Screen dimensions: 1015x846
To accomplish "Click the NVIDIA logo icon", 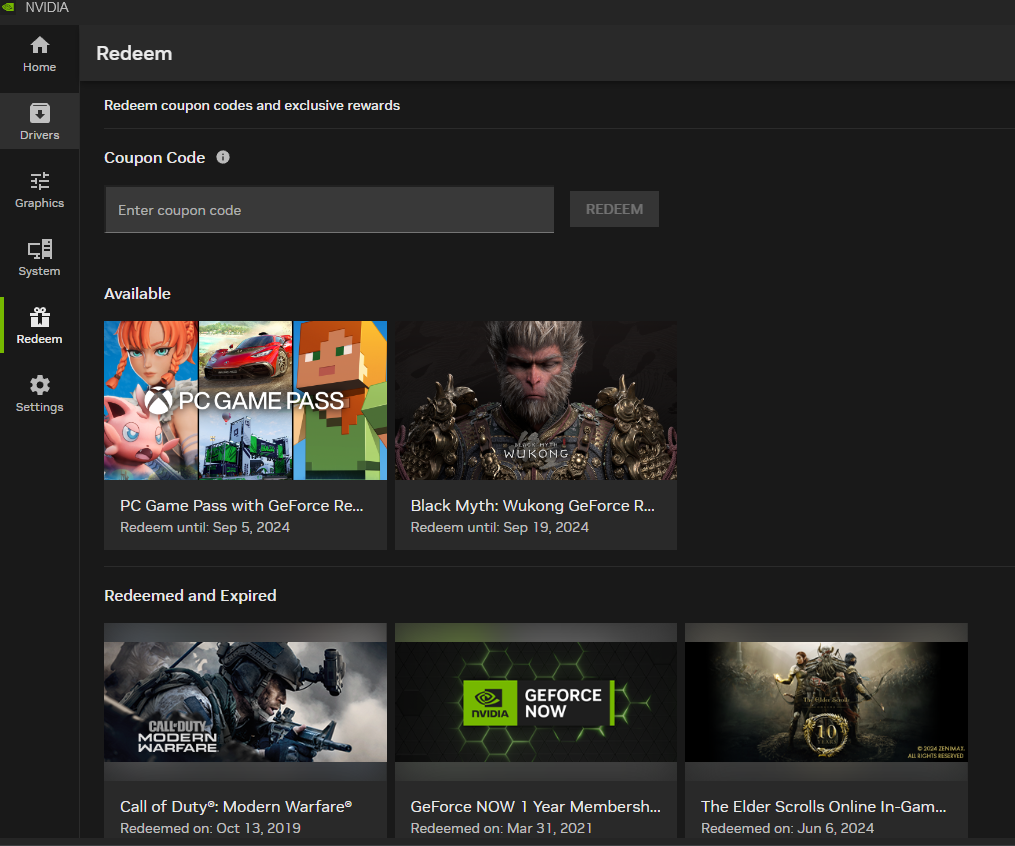I will (8, 7).
